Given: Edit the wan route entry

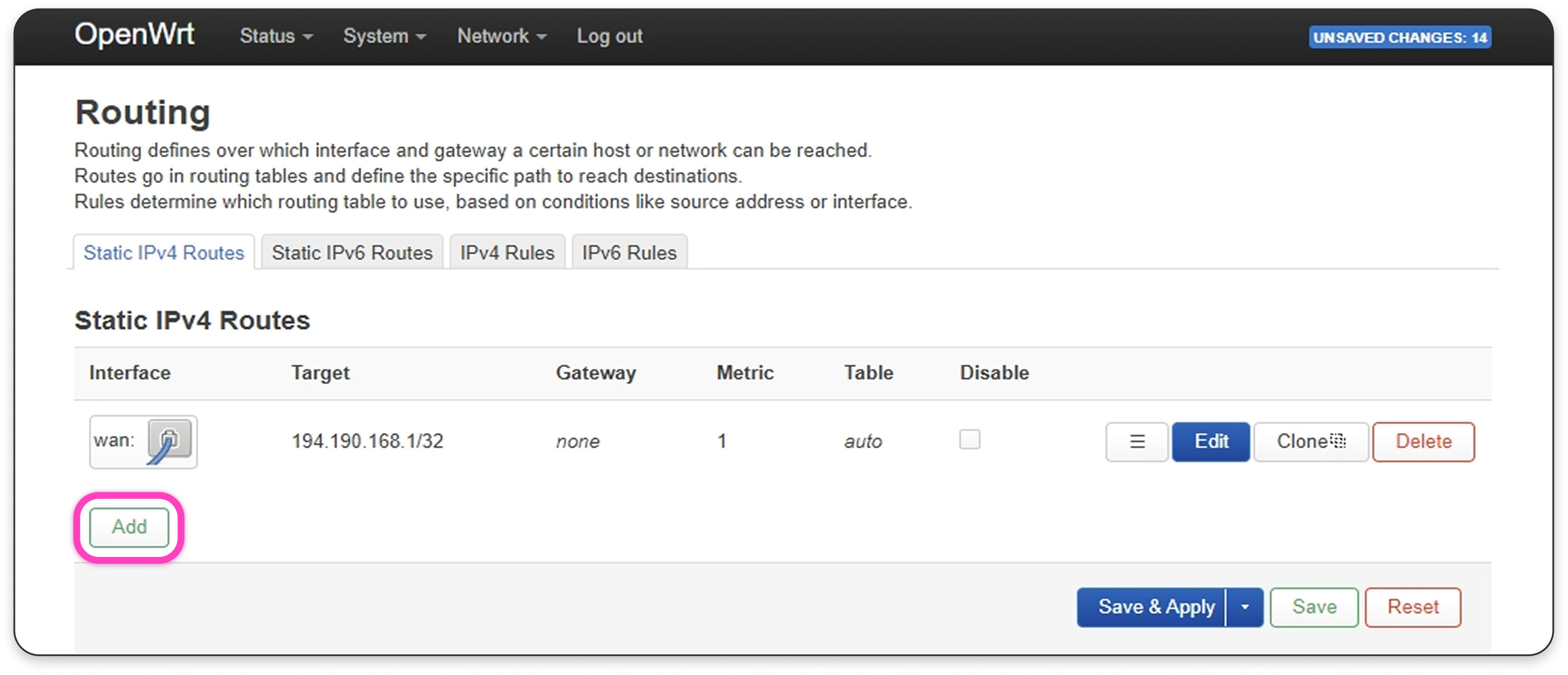Looking at the screenshot, I should point(1211,441).
